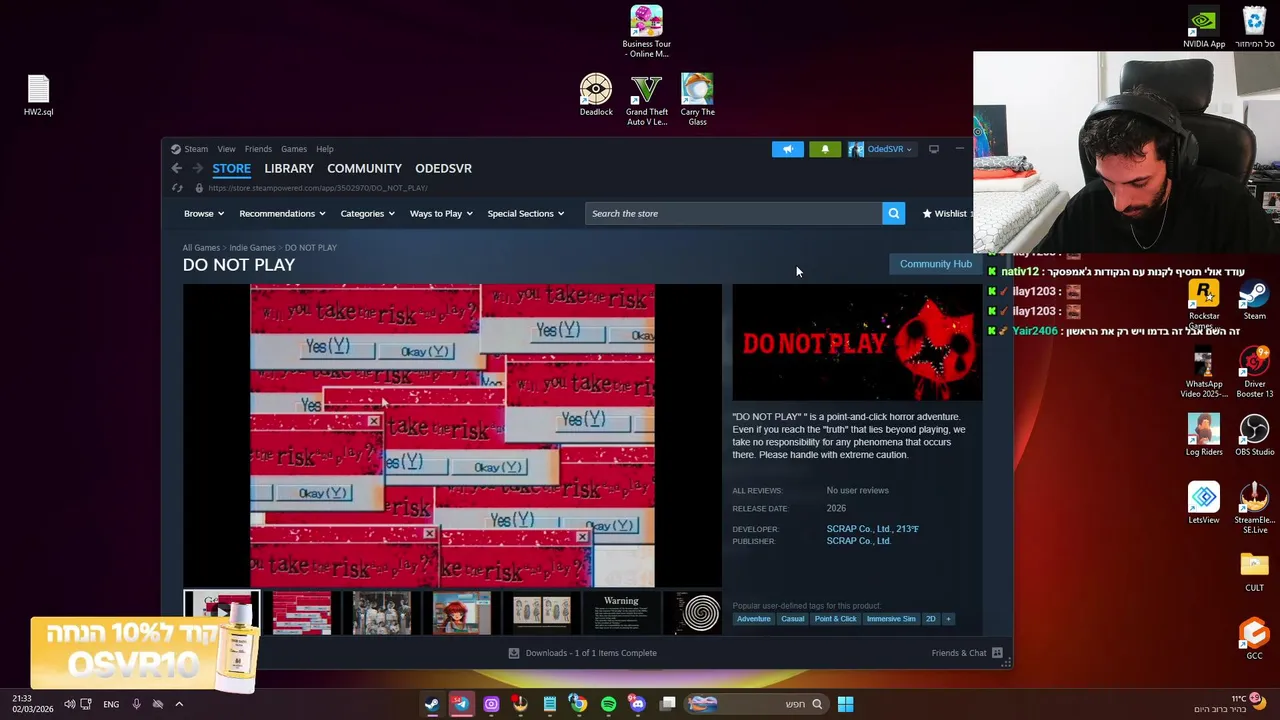Open Business Tour desktop shortcut
This screenshot has height=720, width=1280.
click(646, 31)
